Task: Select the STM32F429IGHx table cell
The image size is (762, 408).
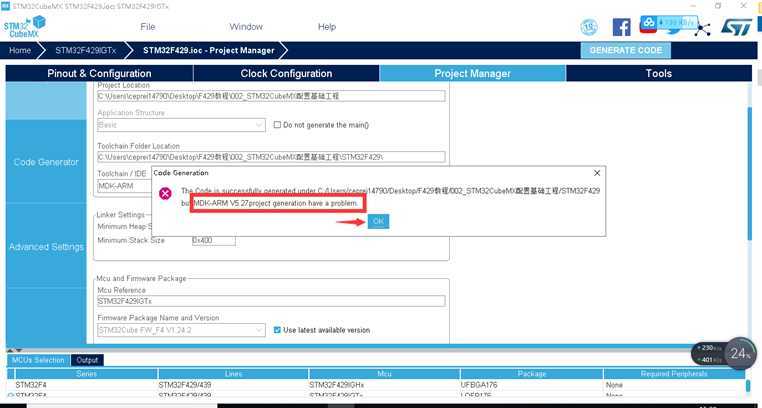Action: click(384, 385)
